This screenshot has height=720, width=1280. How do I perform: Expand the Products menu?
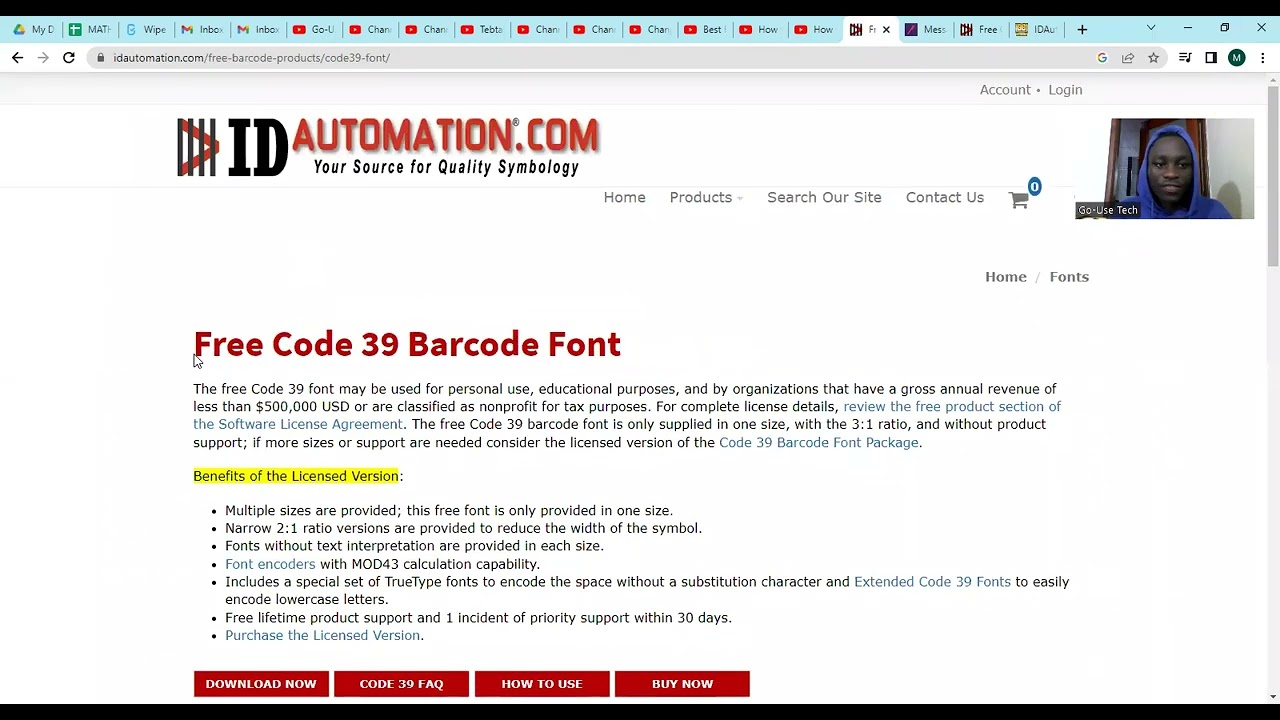point(706,197)
